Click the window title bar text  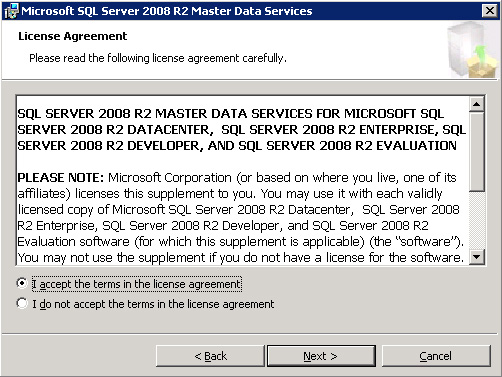(167, 11)
